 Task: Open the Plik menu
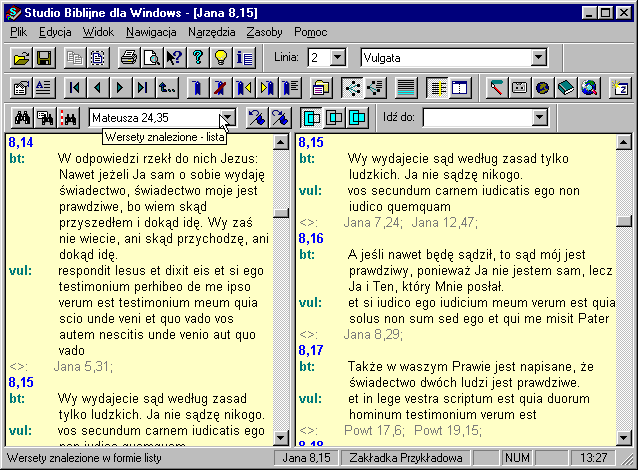click(18, 32)
